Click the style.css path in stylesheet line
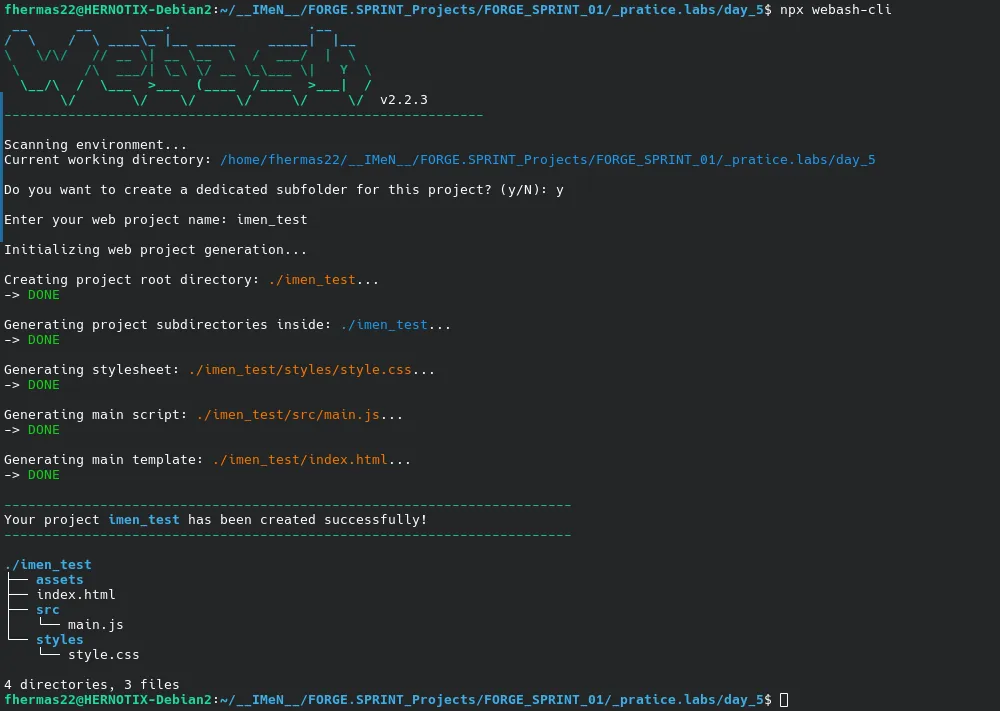The image size is (1000, 711). point(300,370)
